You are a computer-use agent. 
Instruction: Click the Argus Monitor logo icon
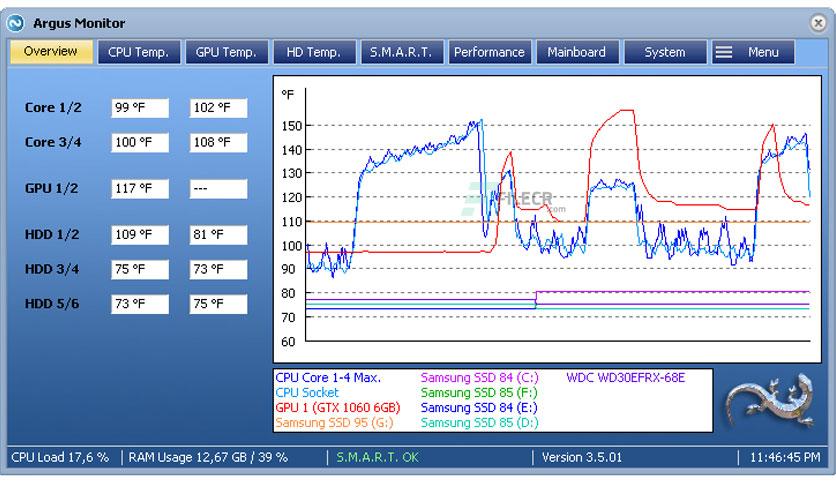click(x=15, y=23)
